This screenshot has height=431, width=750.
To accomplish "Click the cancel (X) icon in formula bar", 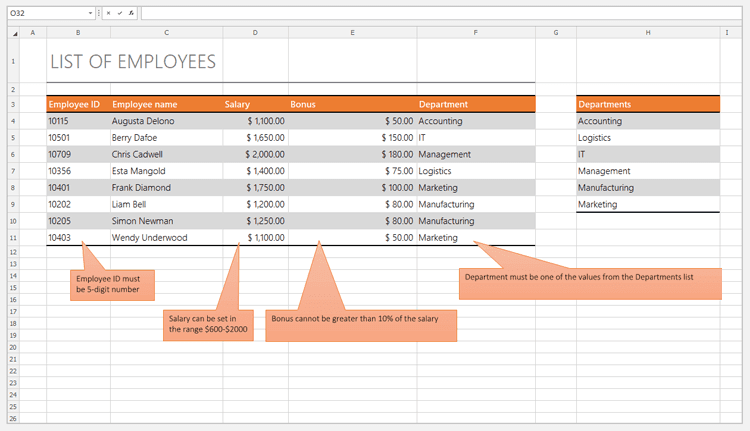I will point(109,13).
